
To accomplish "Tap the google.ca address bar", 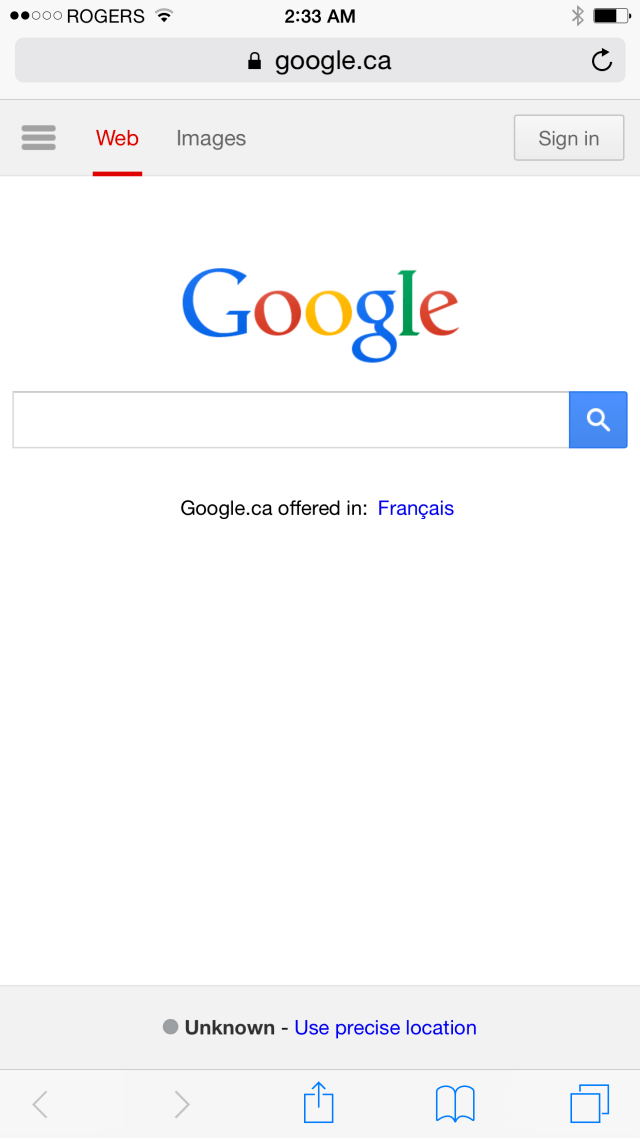I will [320, 60].
